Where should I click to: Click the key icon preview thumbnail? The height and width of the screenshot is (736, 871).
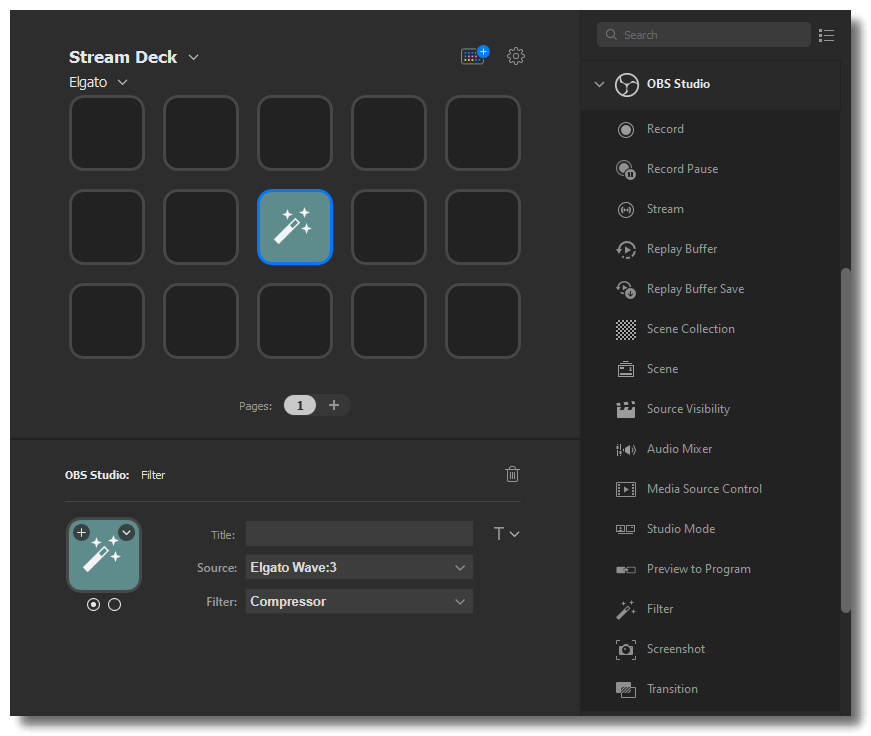click(x=104, y=555)
